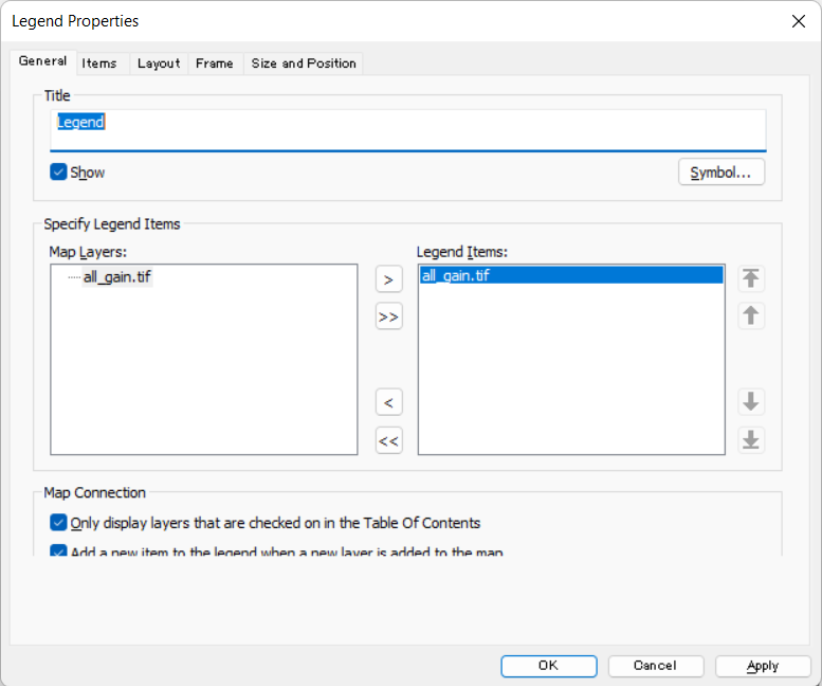Open the Symbol dialog for the title
The image size is (822, 686).
pyautogui.click(x=721, y=171)
